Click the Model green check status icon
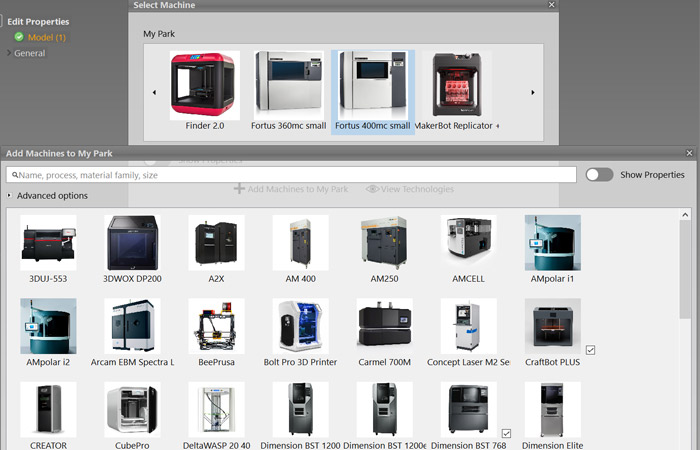The image size is (700, 450). (x=19, y=37)
